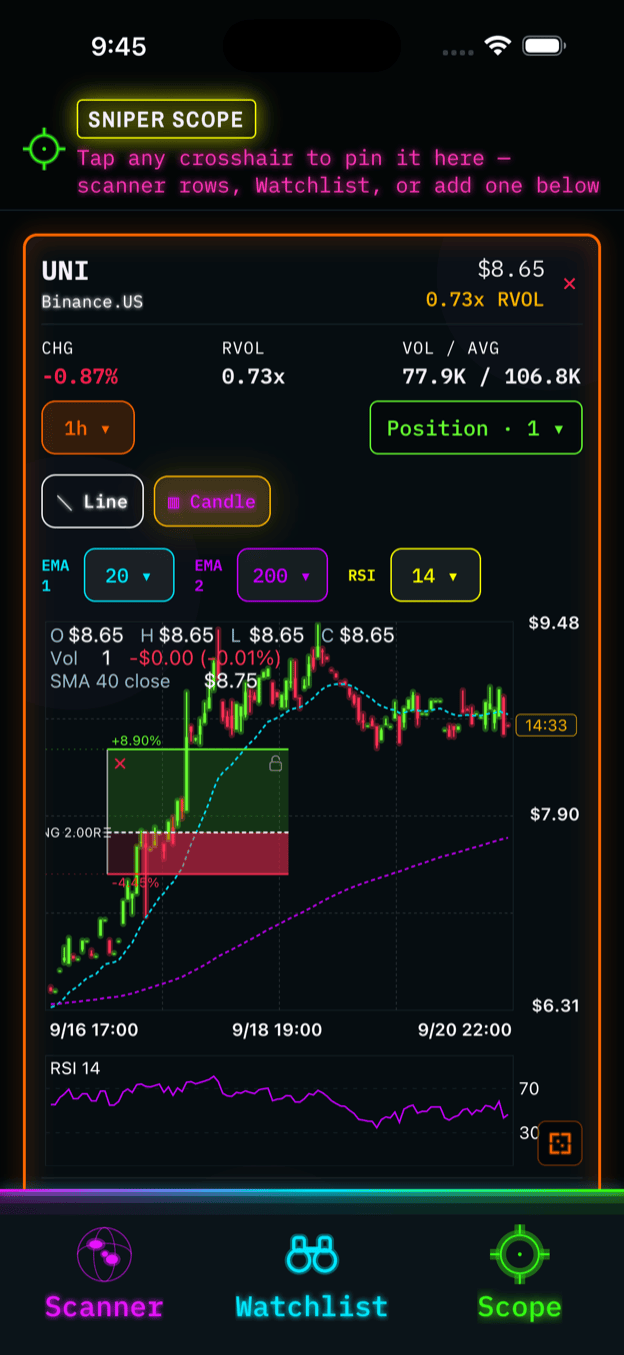
Task: Click the $7.90 price axis label
Action: tap(554, 815)
